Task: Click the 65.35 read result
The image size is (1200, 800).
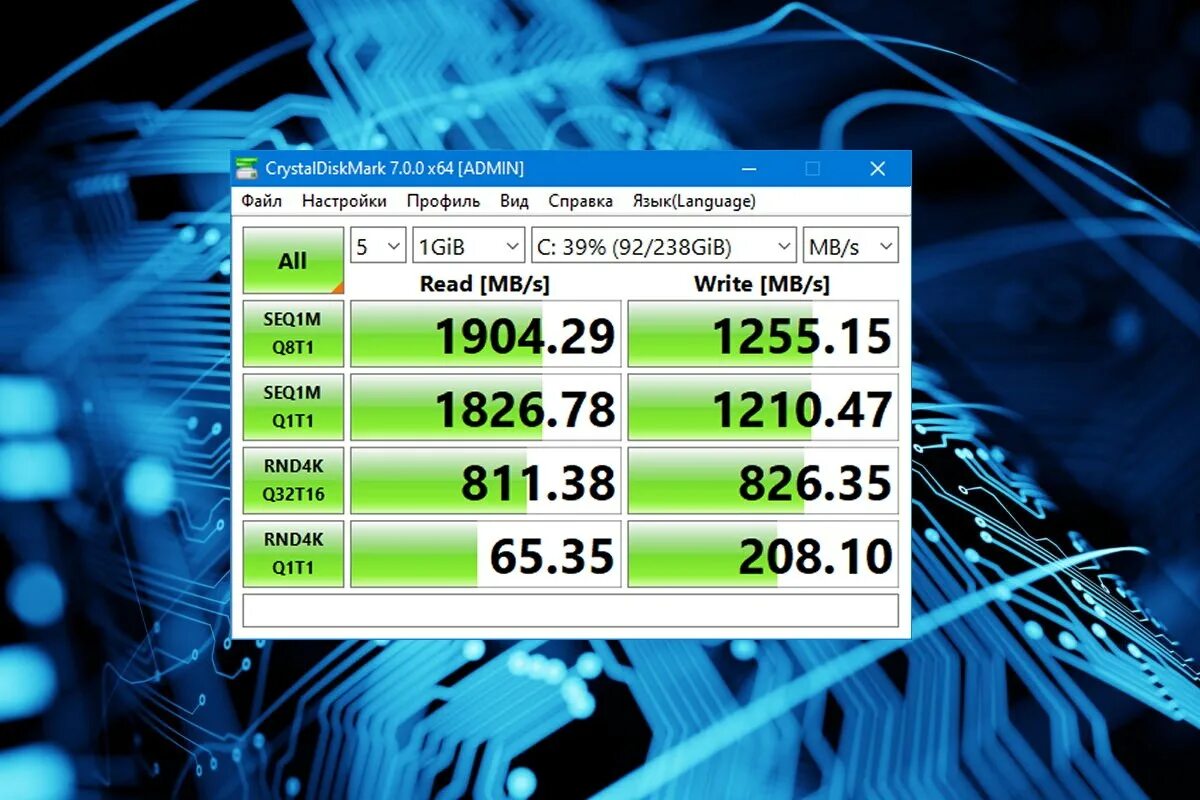Action: coord(486,554)
